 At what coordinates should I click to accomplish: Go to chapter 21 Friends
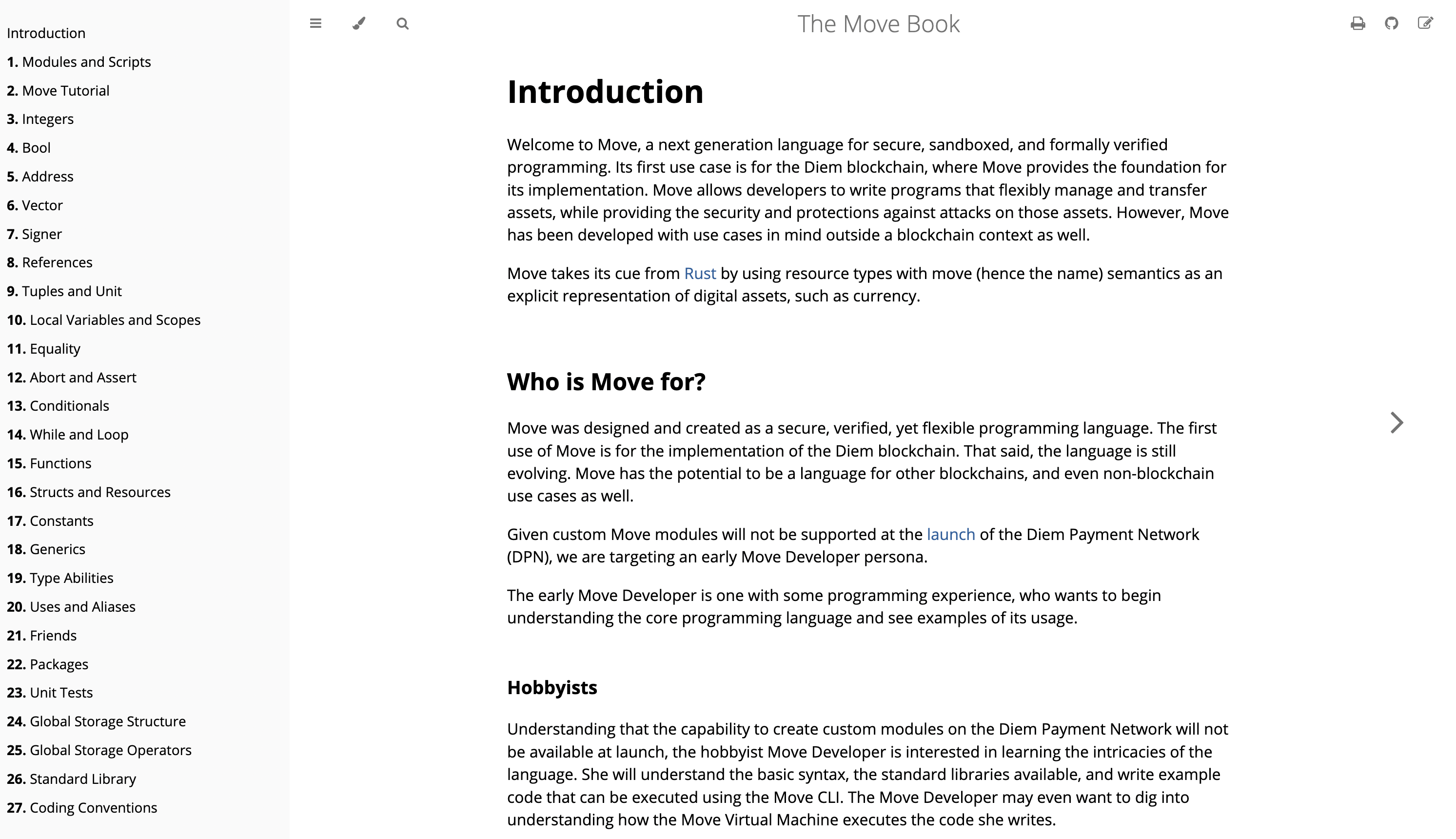[x=41, y=636]
